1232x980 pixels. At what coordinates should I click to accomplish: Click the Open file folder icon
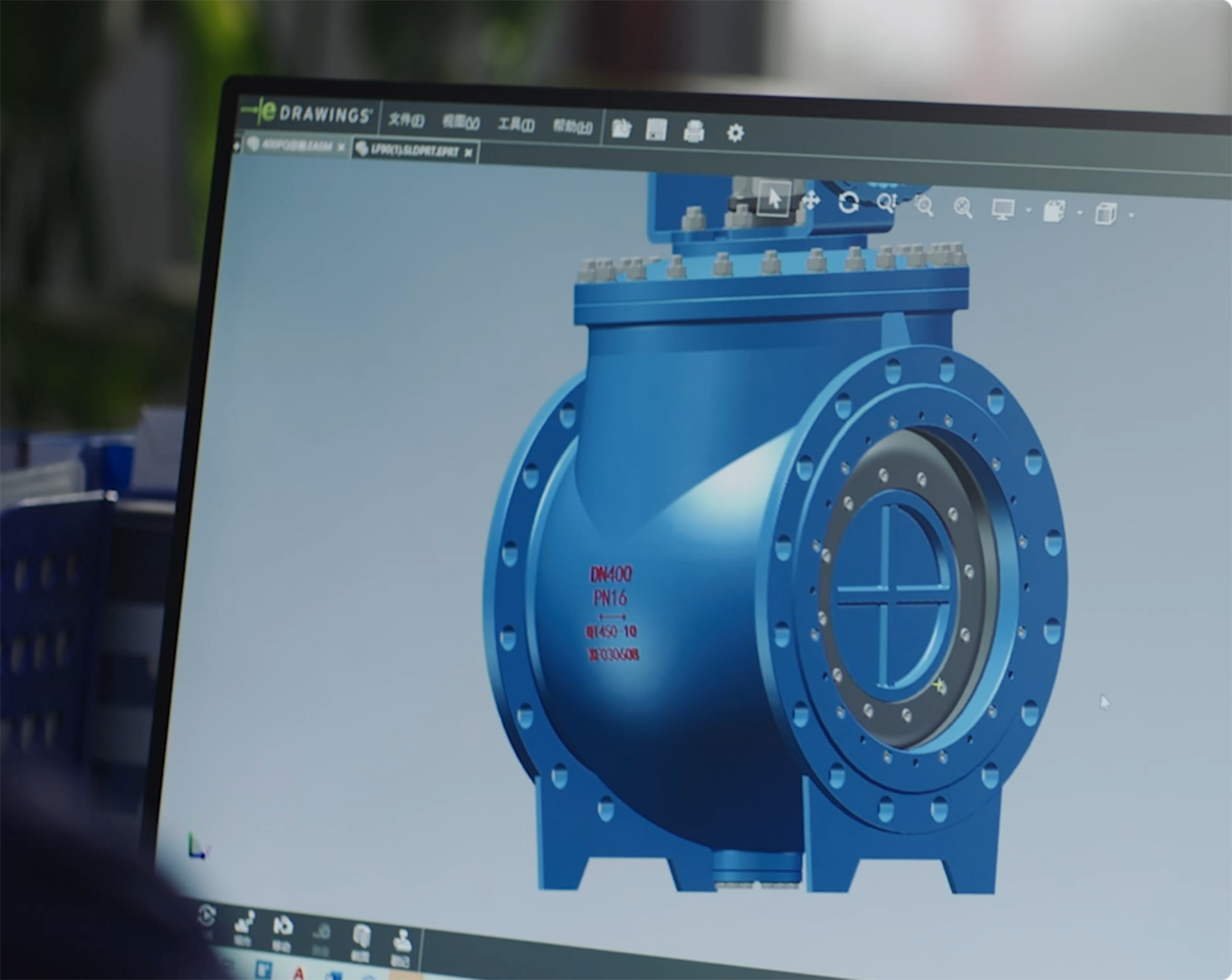click(620, 128)
